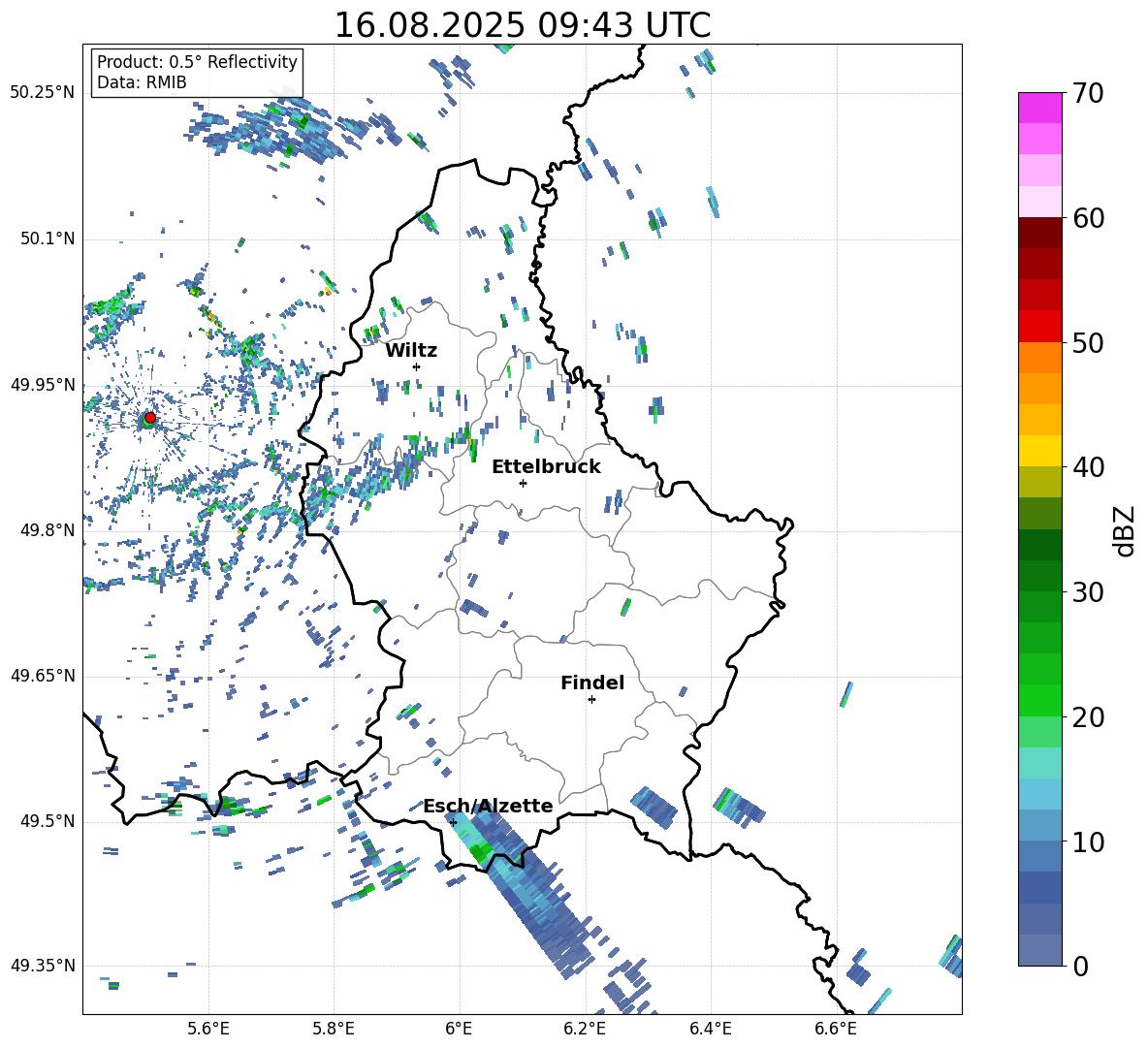Click the 49.35°N latitude label

(x=43, y=966)
